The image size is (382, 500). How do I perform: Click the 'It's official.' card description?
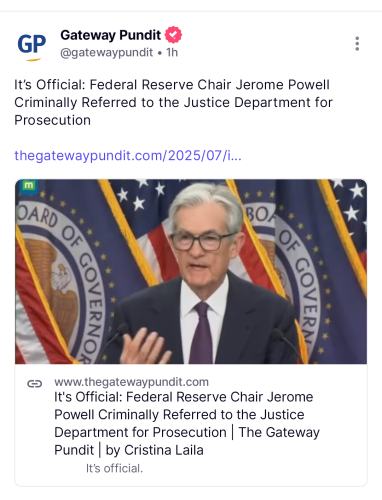click(114, 468)
